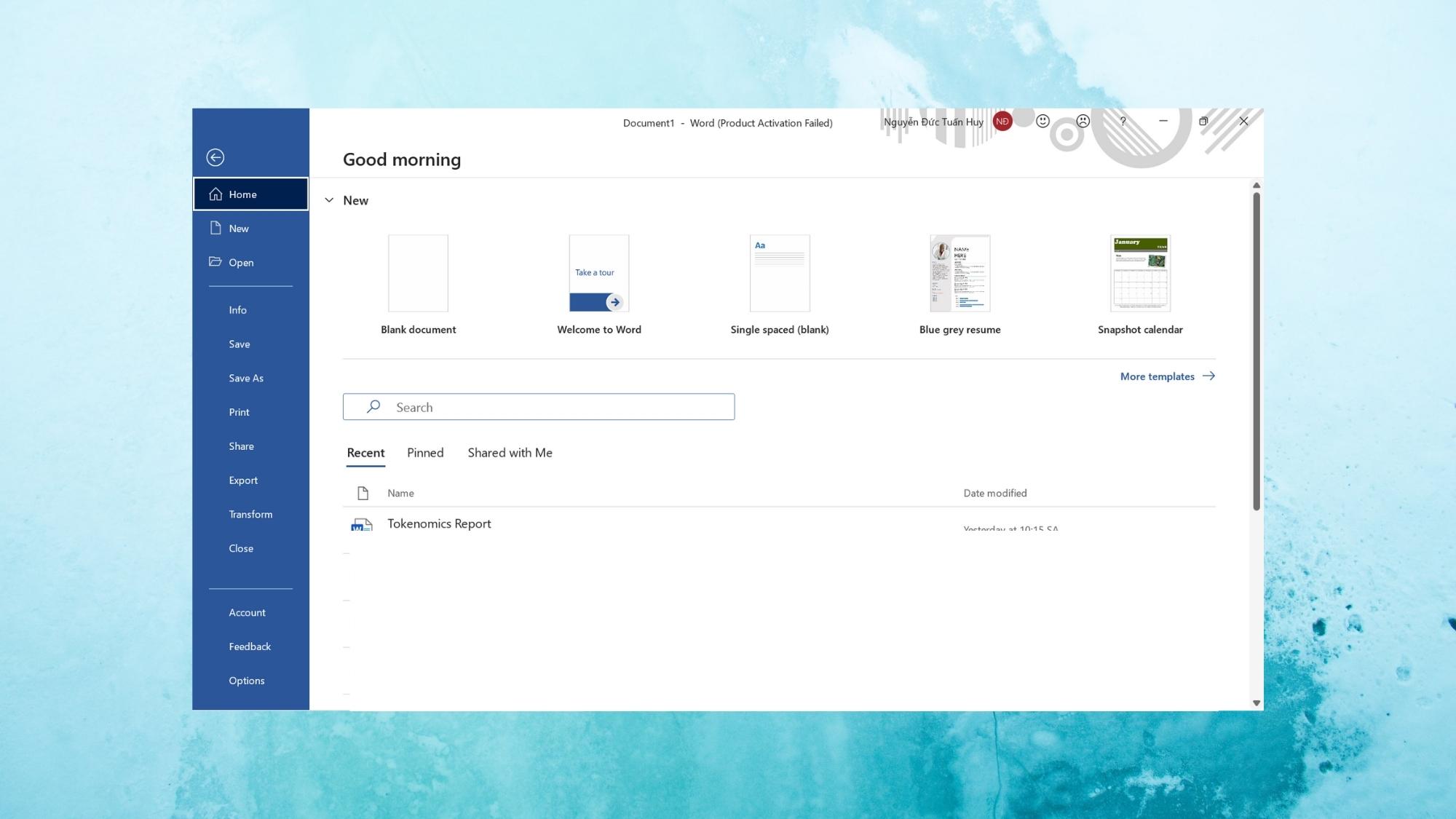This screenshot has width=1456, height=819.
Task: Open the Tokenomics Report file
Action: tap(440, 523)
